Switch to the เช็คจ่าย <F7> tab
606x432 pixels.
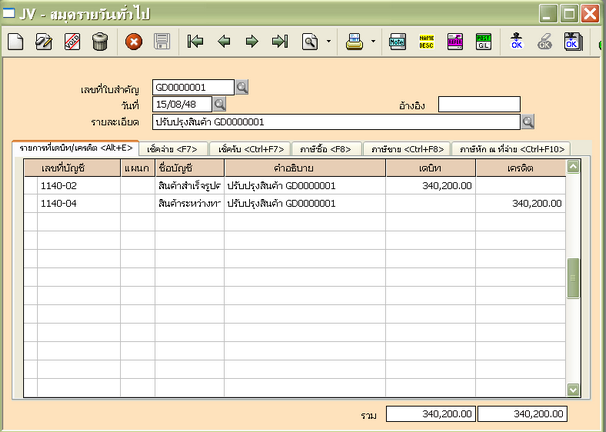pos(171,148)
